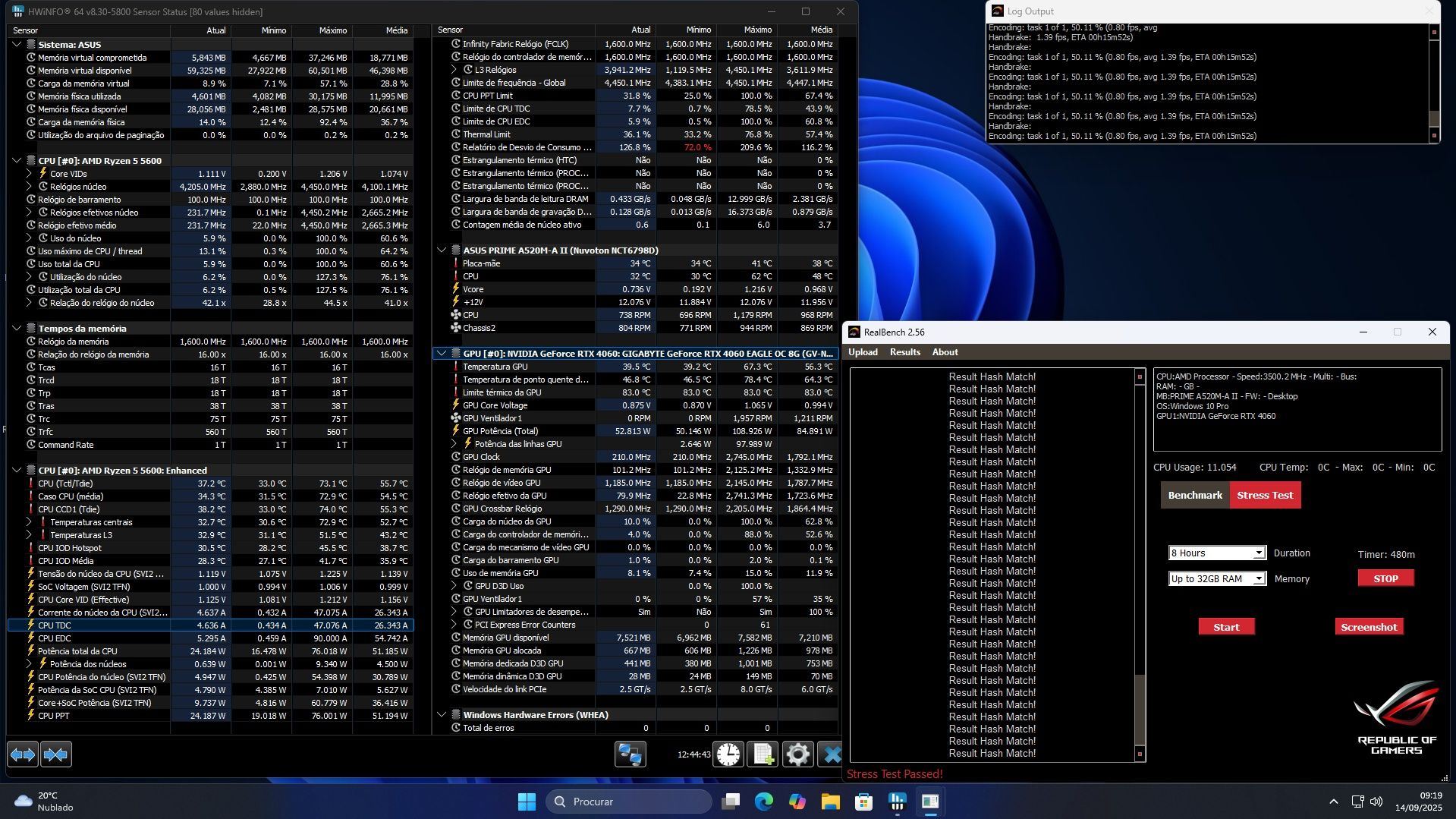Click the thermometer icon beside Temperatura GPU
The width and height of the screenshot is (1456, 819).
pos(456,367)
